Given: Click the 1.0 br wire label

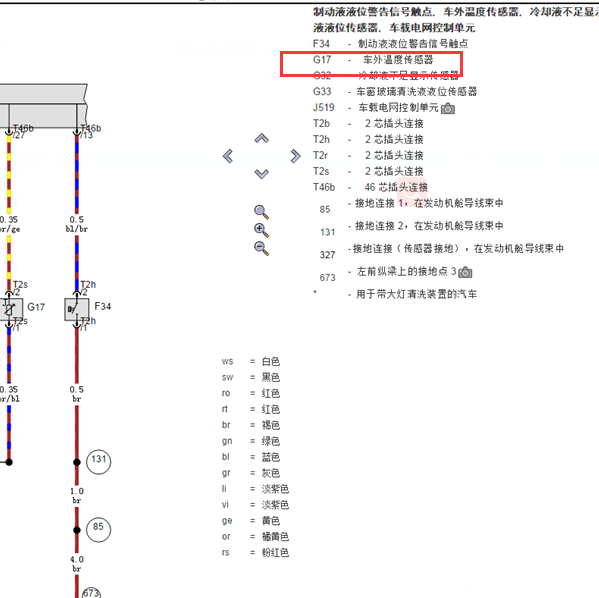Looking at the screenshot, I should (76, 496).
